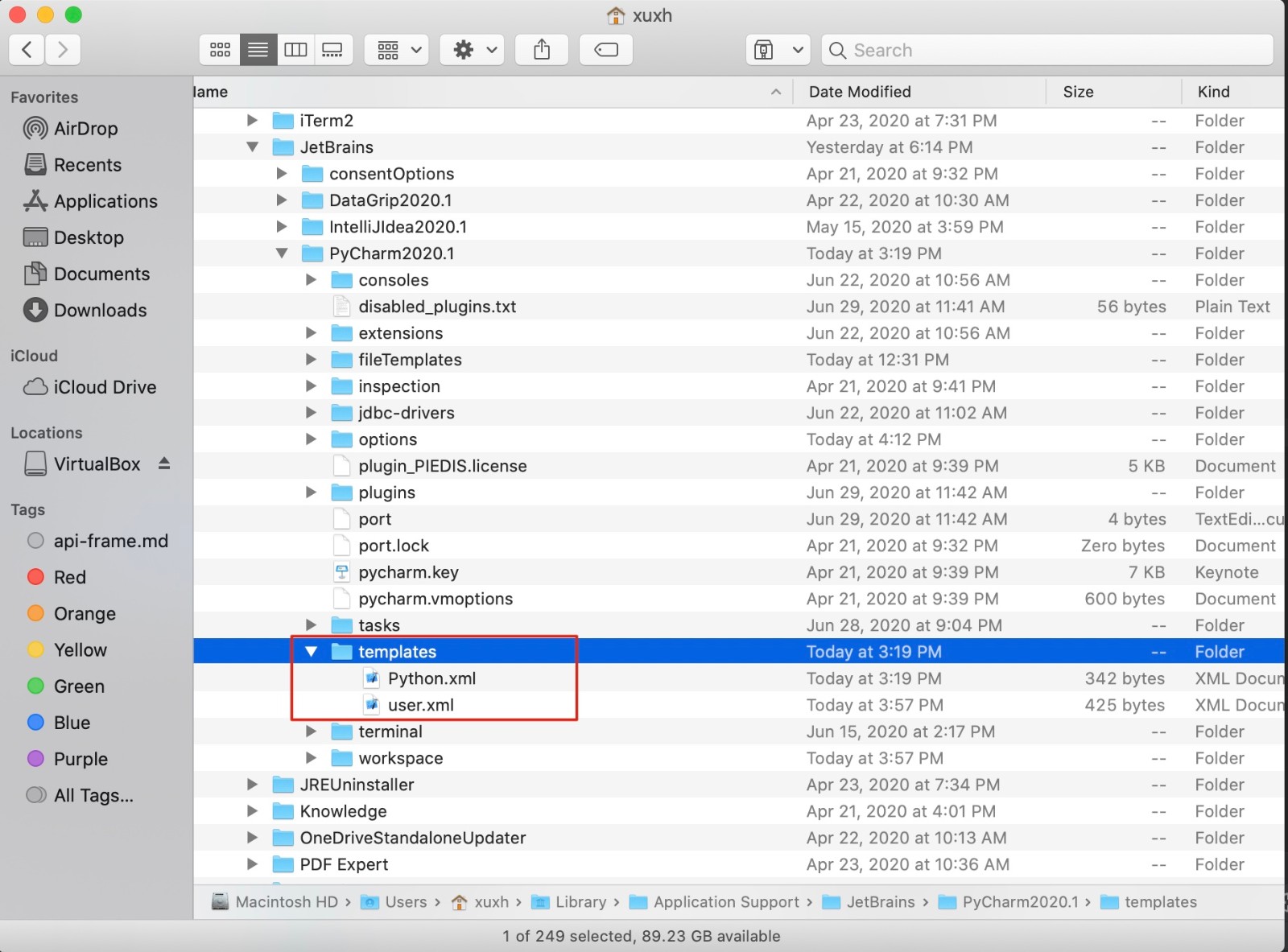
Task: Open Documents in the sidebar
Action: 87,274
